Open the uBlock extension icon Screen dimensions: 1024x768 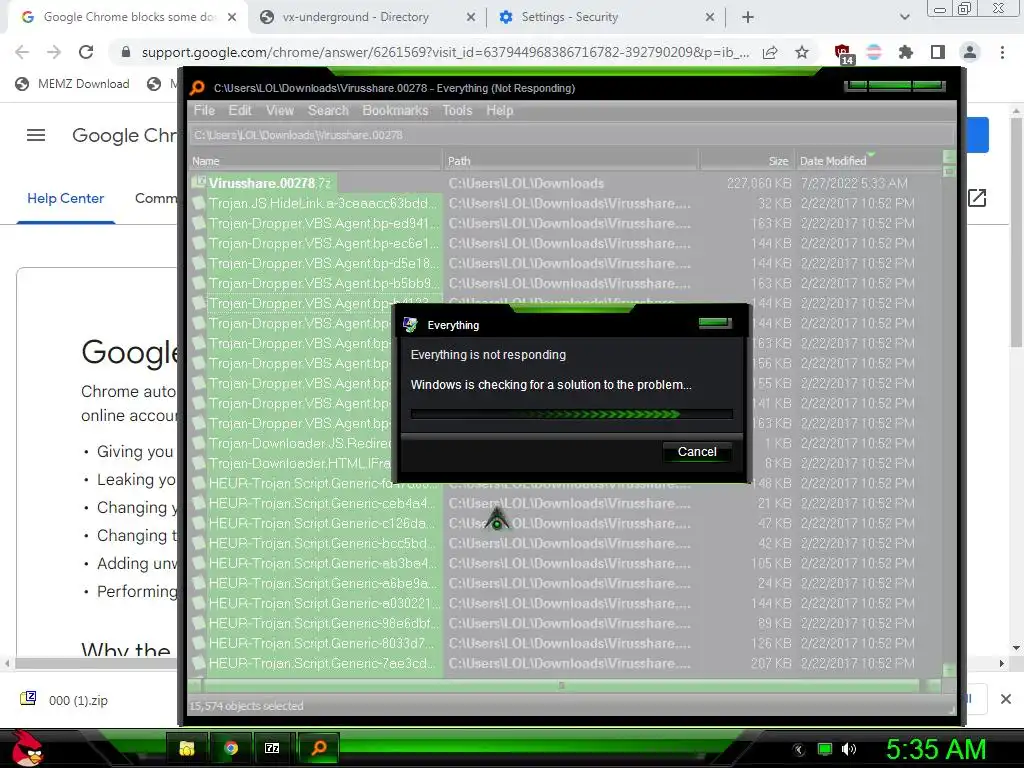click(843, 53)
